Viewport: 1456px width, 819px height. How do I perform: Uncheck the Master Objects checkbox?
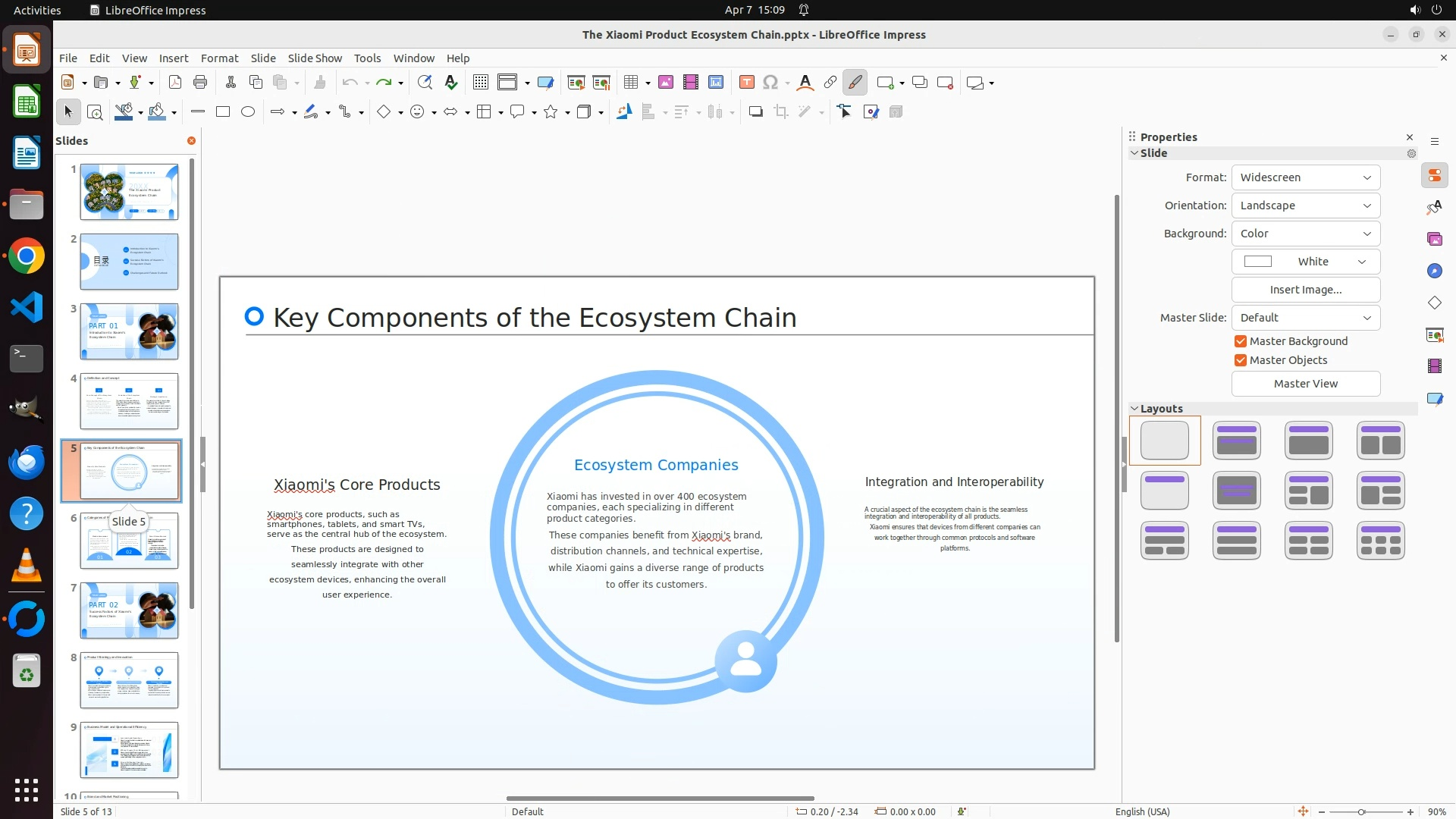(1241, 360)
